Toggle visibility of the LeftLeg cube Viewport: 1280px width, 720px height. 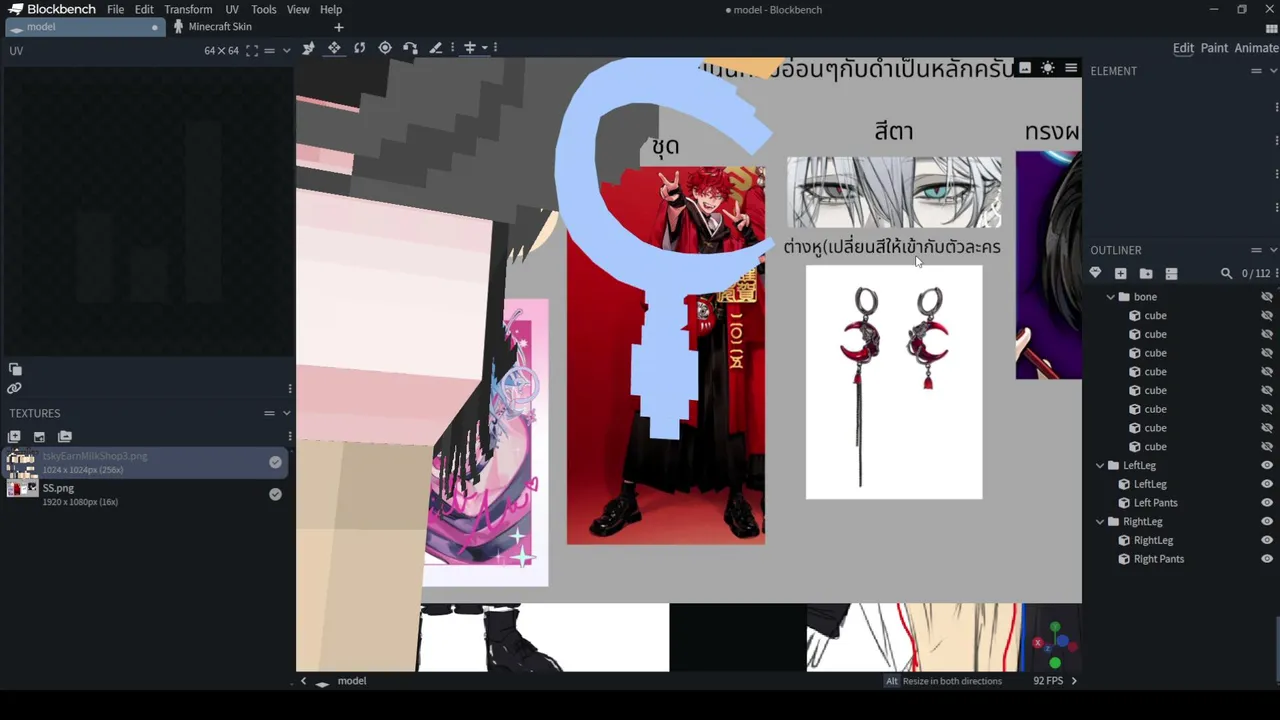(1267, 484)
